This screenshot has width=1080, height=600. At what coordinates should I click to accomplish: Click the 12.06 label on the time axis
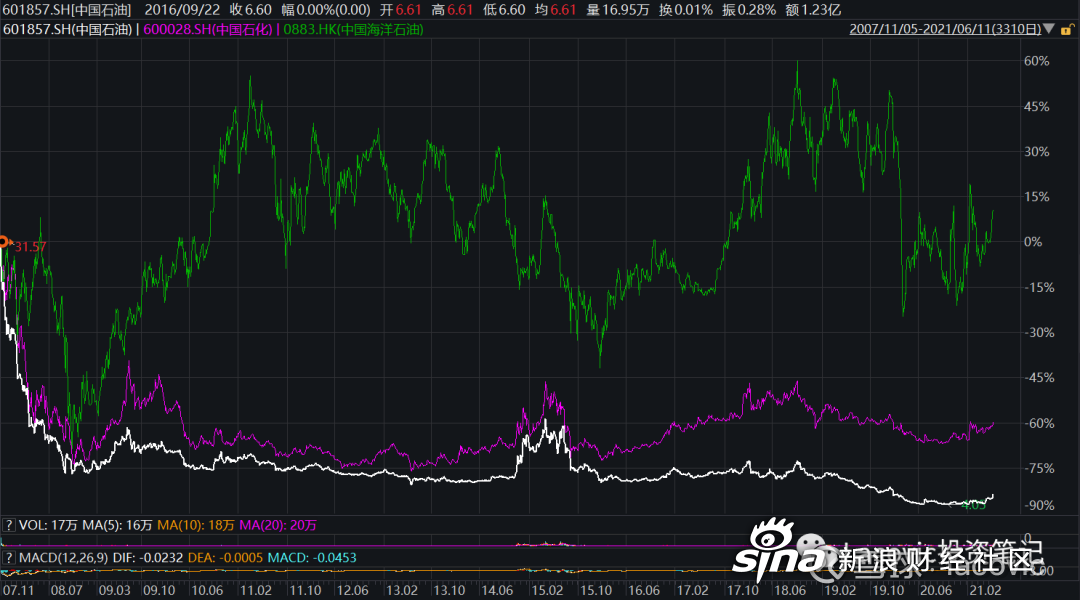pos(352,590)
